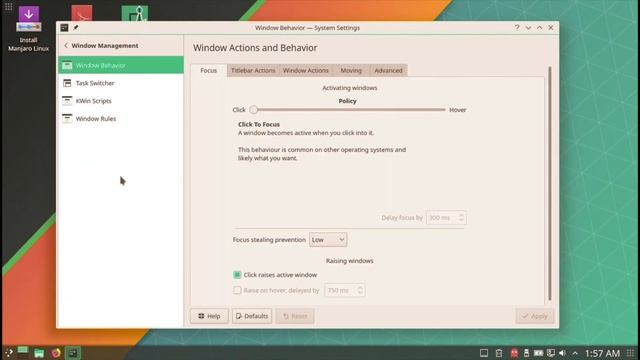Open the red PDF desktop icon
Viewport: 640px width, 360px height.
coord(82,13)
